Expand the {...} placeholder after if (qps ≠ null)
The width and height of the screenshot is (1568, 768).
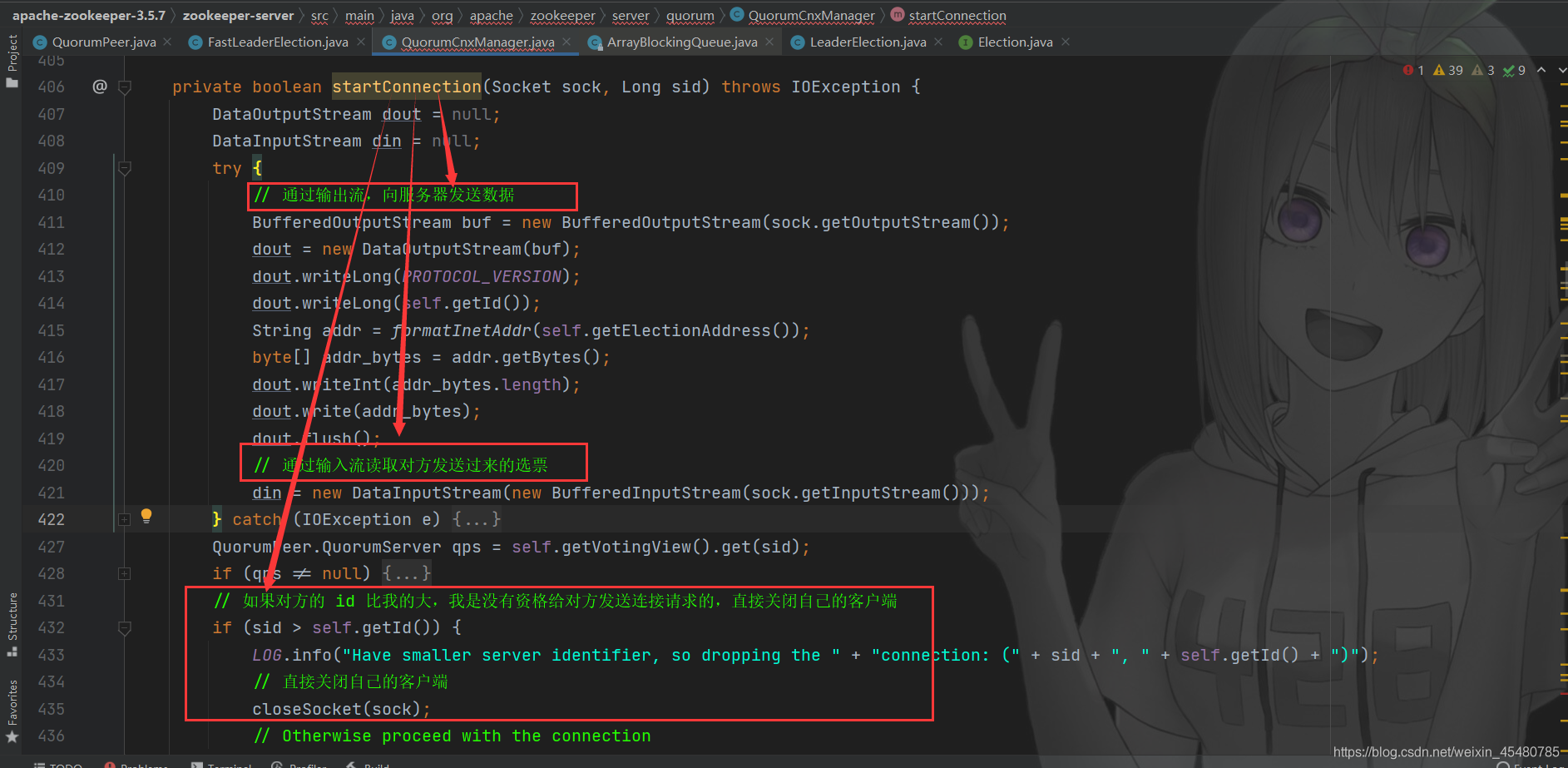pos(406,573)
